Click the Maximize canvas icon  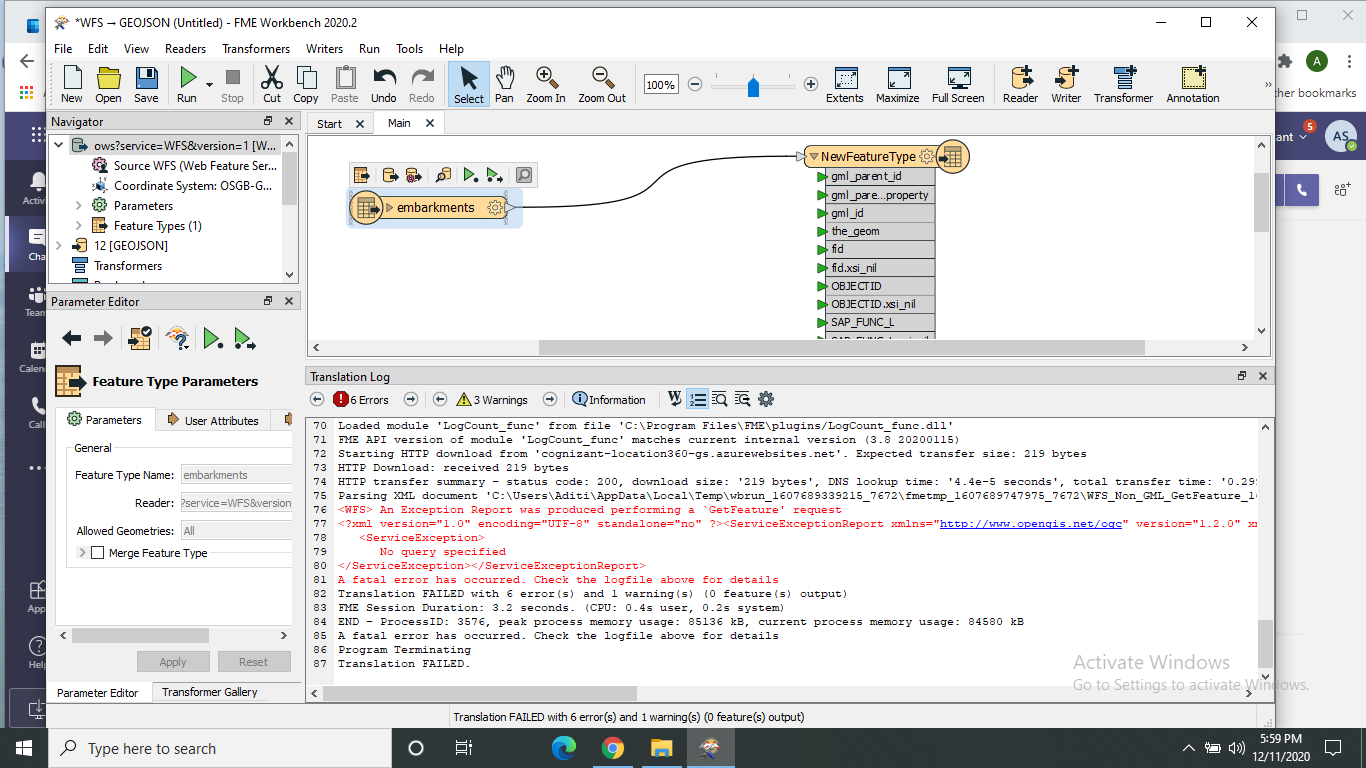click(x=898, y=84)
